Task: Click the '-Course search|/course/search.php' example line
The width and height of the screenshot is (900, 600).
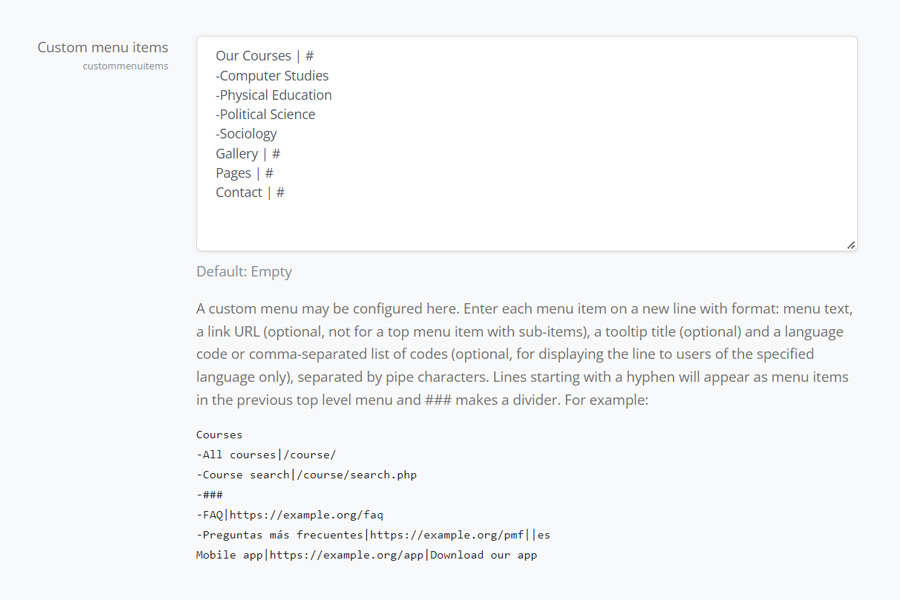Action: click(x=307, y=475)
